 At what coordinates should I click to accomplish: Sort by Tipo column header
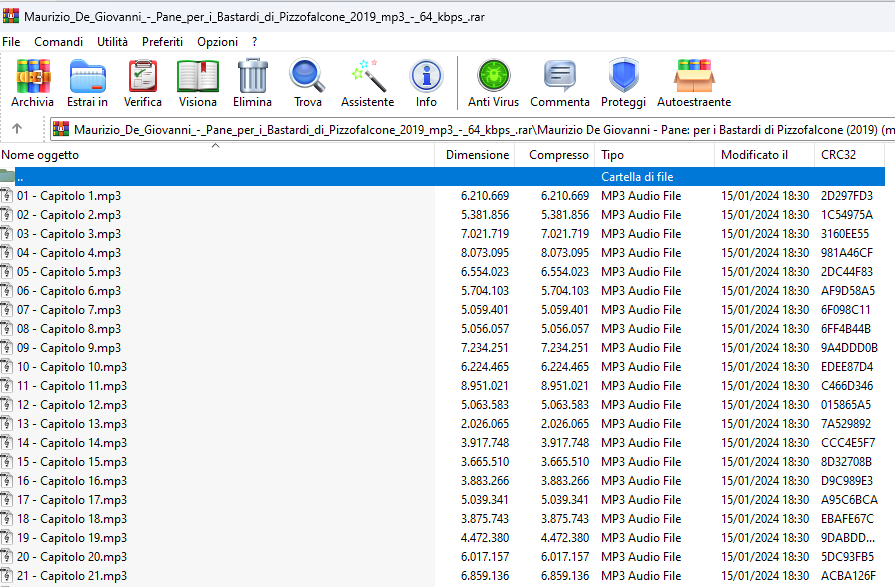654,155
